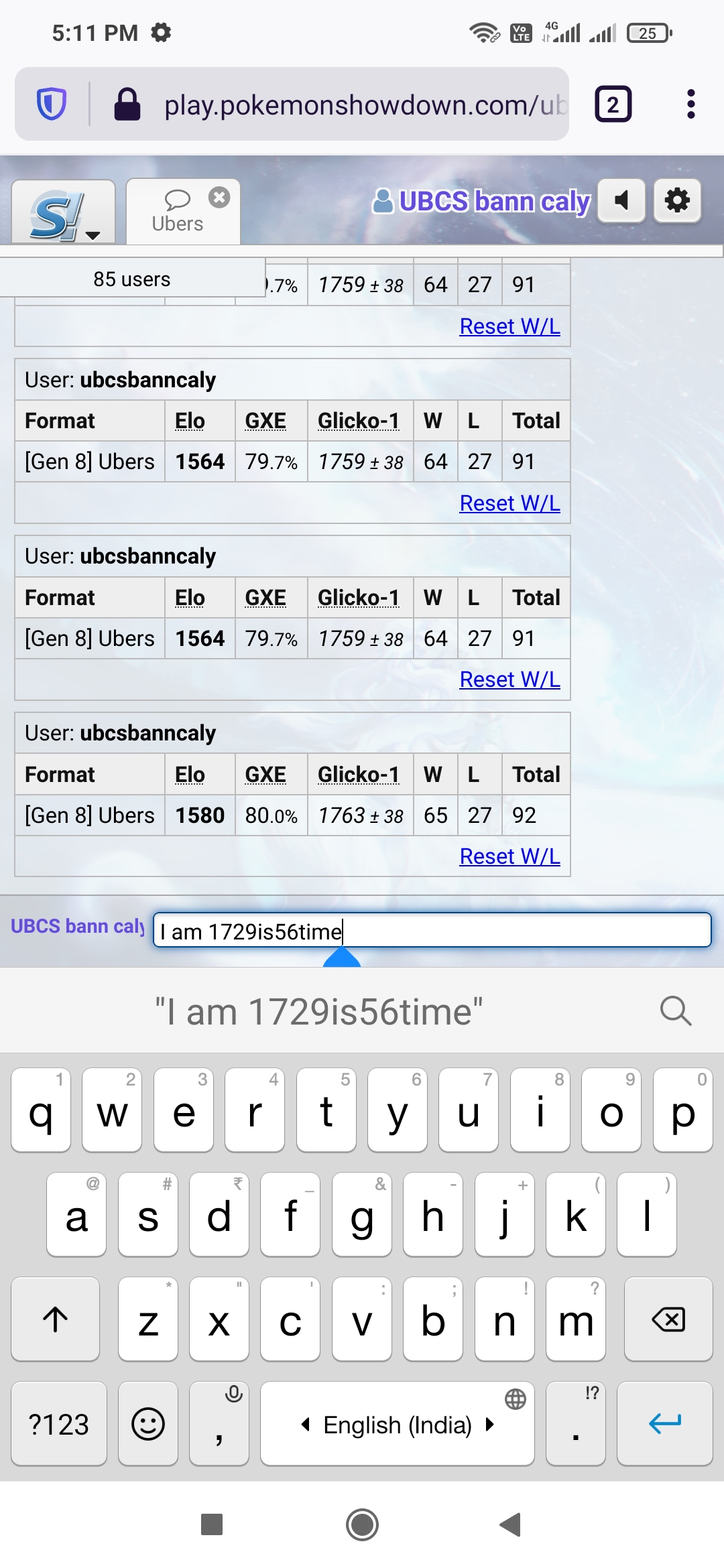The image size is (724, 1568).
Task: Tap the Android back triangle button
Action: [x=511, y=1524]
